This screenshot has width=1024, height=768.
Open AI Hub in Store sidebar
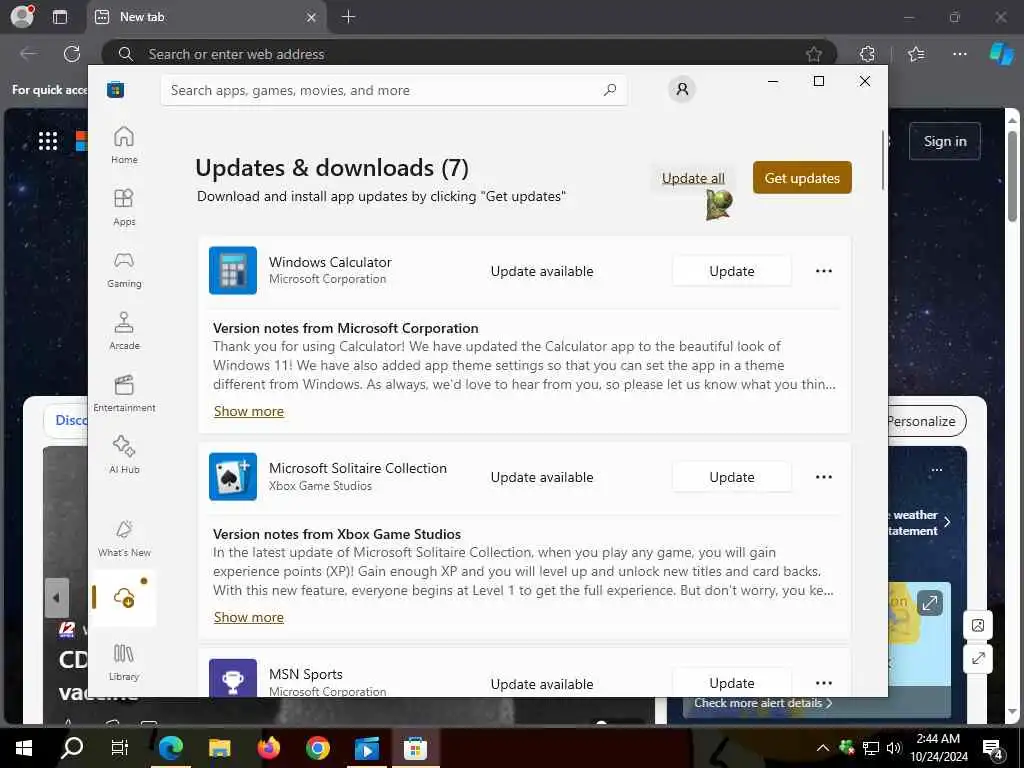coord(124,455)
